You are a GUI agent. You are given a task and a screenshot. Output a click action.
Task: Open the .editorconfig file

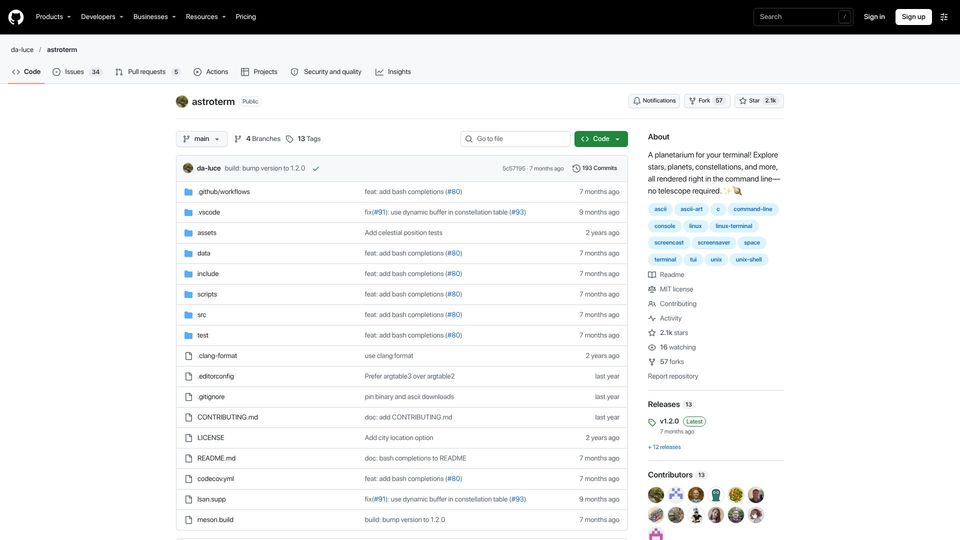216,377
